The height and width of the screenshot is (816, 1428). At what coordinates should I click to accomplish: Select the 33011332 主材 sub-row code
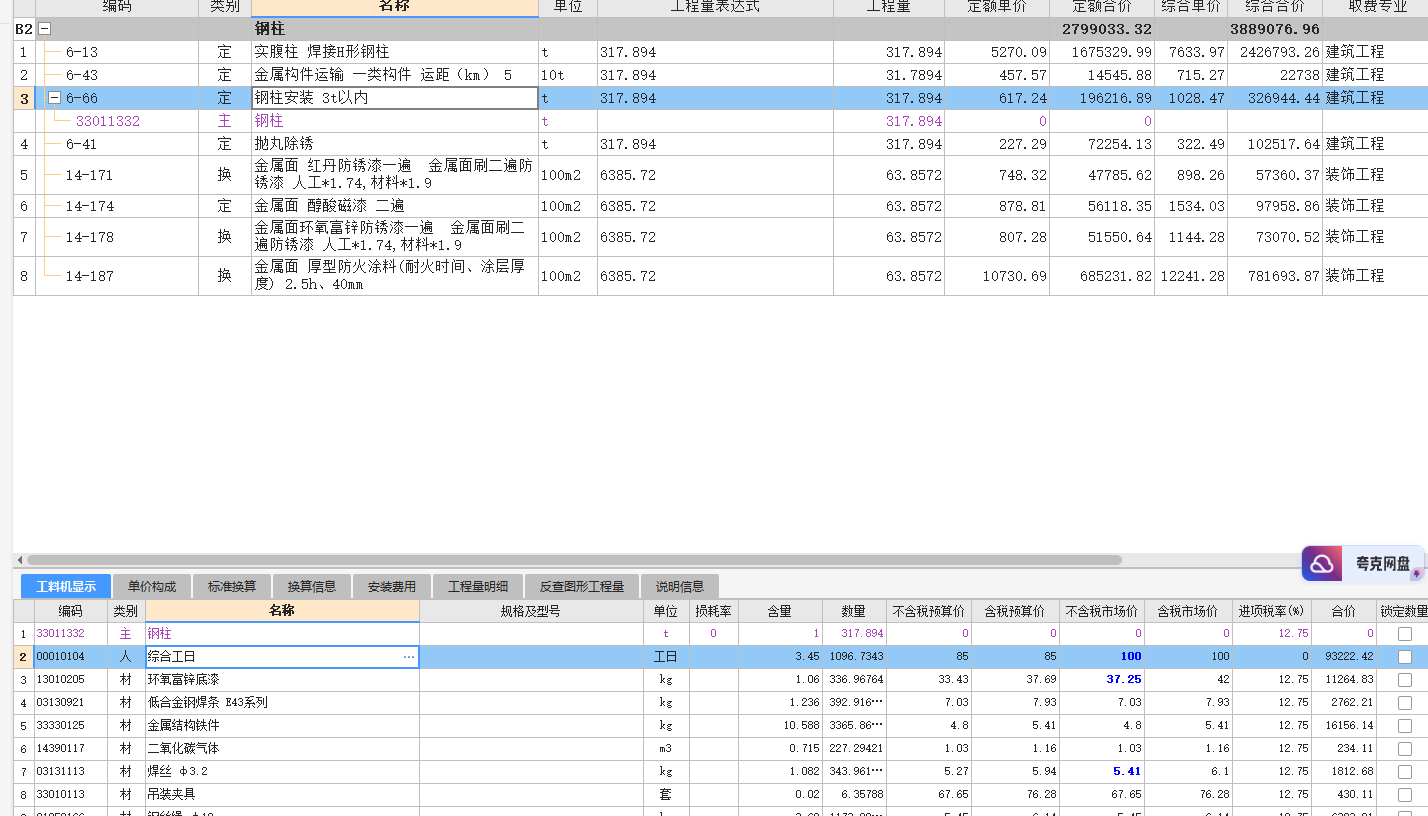[108, 121]
